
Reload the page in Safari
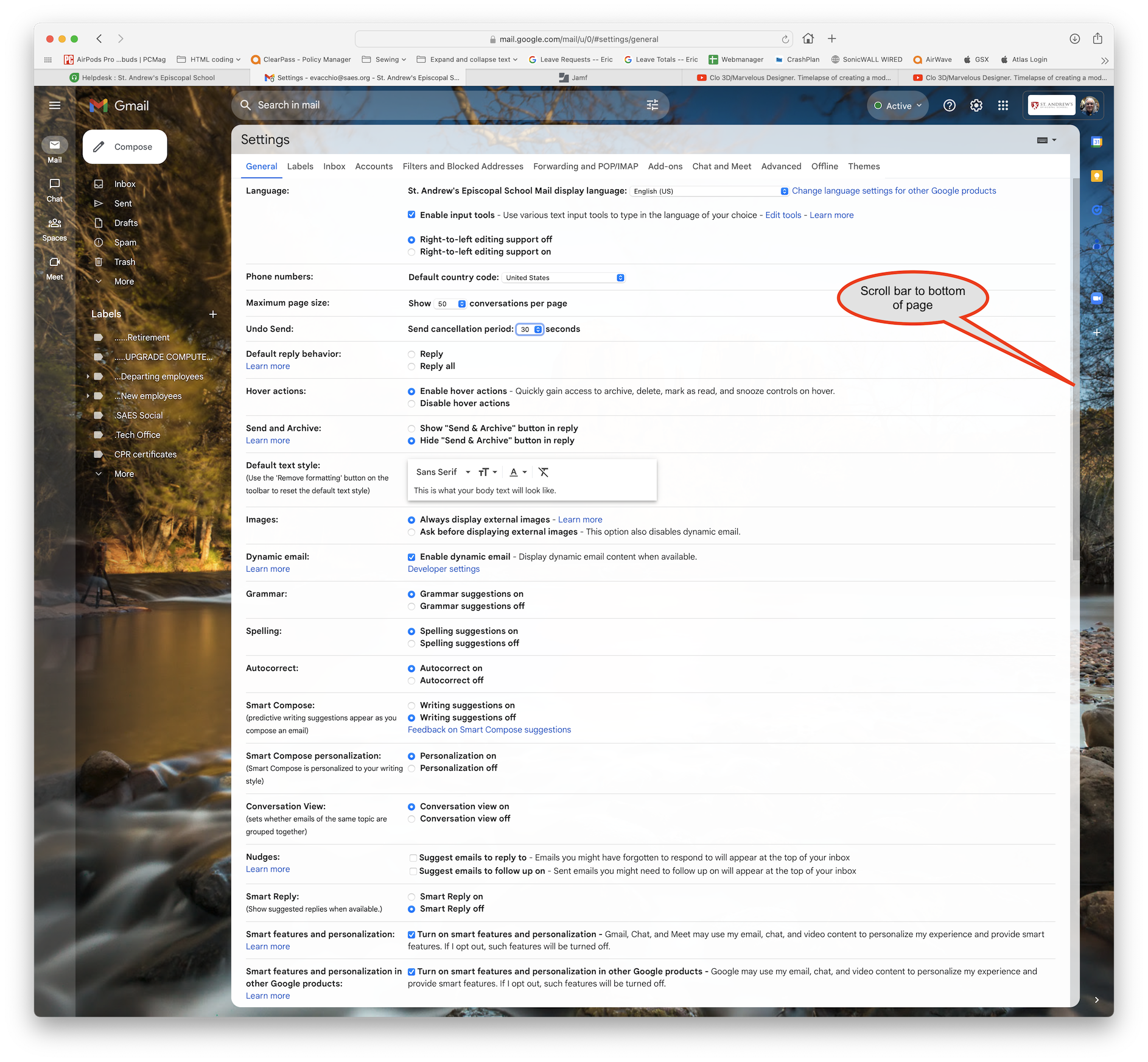coord(785,39)
